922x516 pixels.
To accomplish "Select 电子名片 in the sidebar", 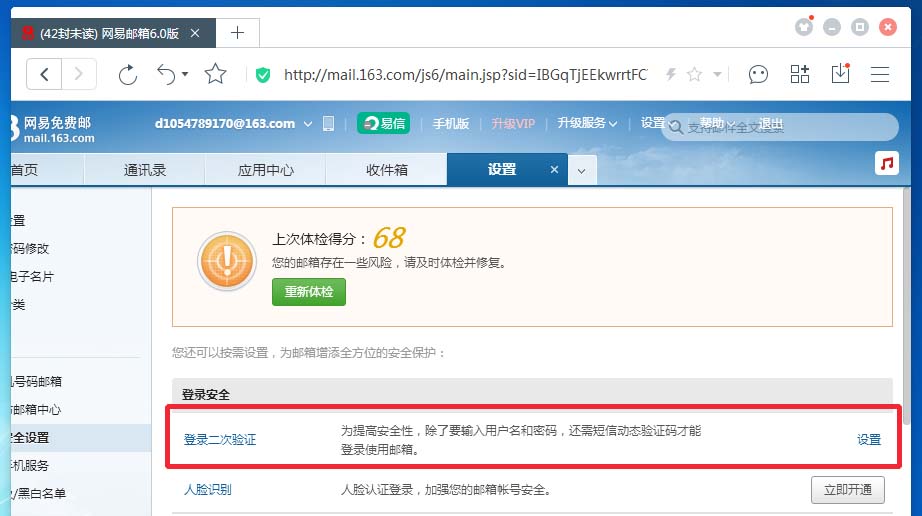I will click(32, 277).
